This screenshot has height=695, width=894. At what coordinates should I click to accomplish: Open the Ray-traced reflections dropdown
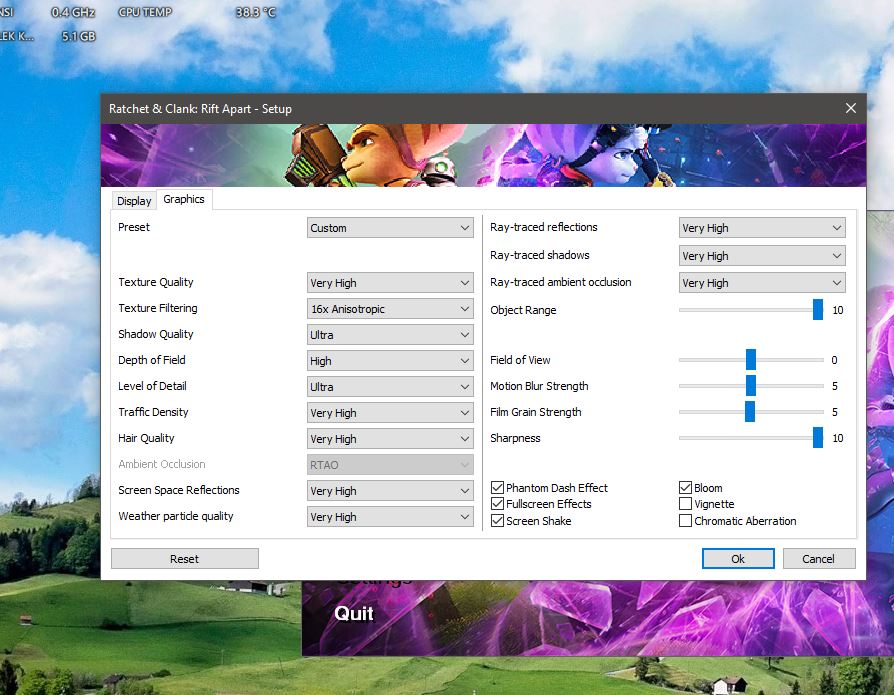(x=762, y=227)
